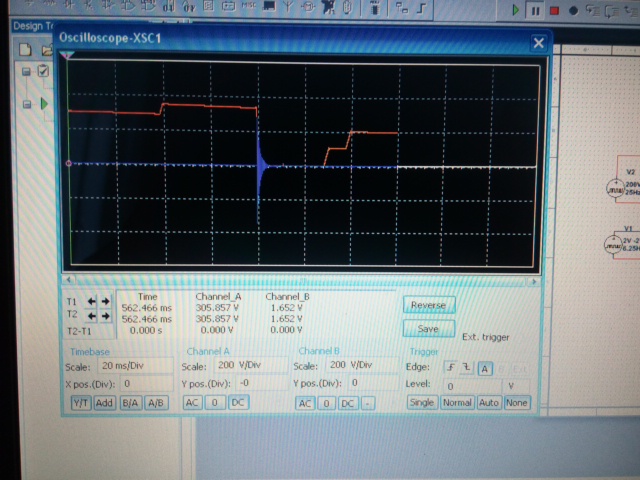
Task: Save the oscilloscope data
Action: pyautogui.click(x=428, y=328)
